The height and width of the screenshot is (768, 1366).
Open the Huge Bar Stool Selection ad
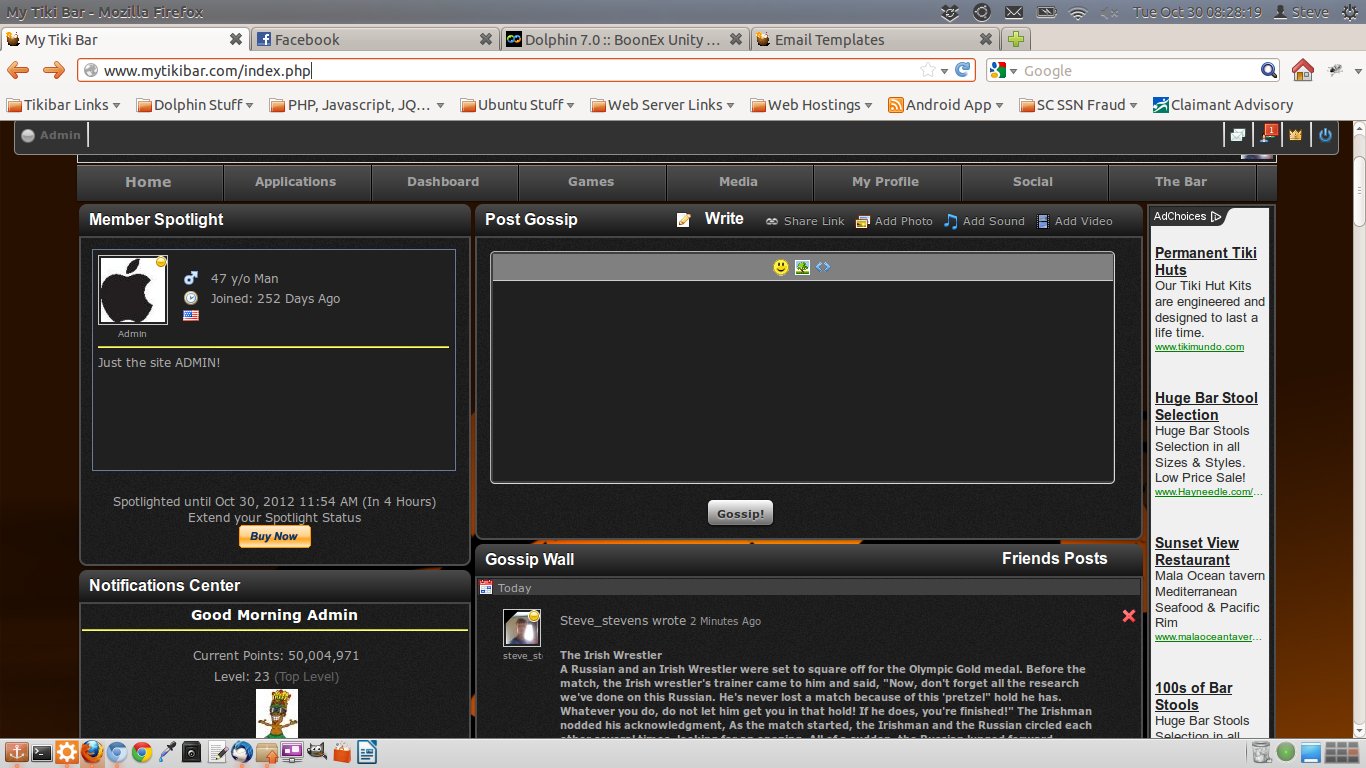pos(1206,406)
